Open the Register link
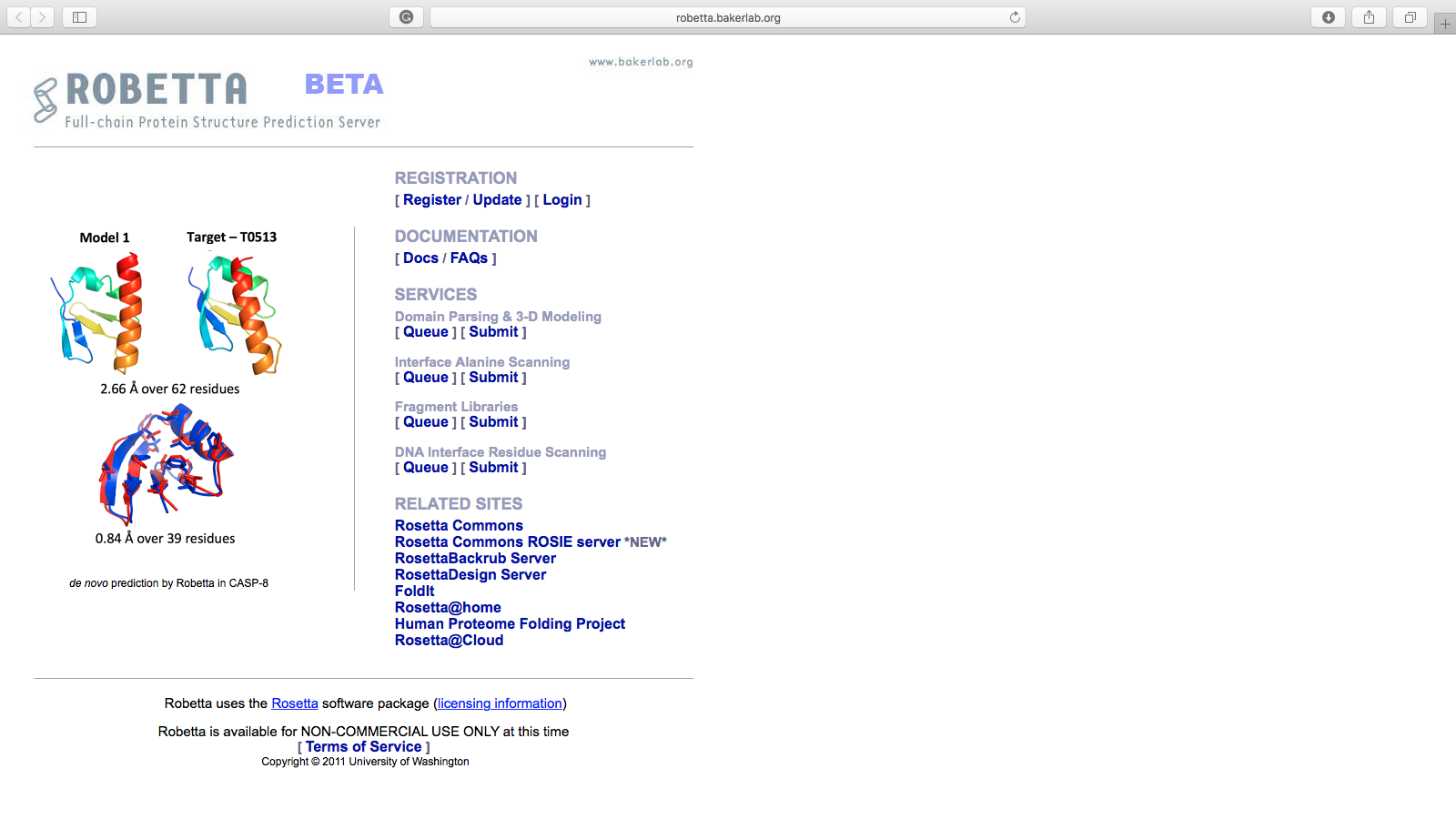 coord(432,200)
